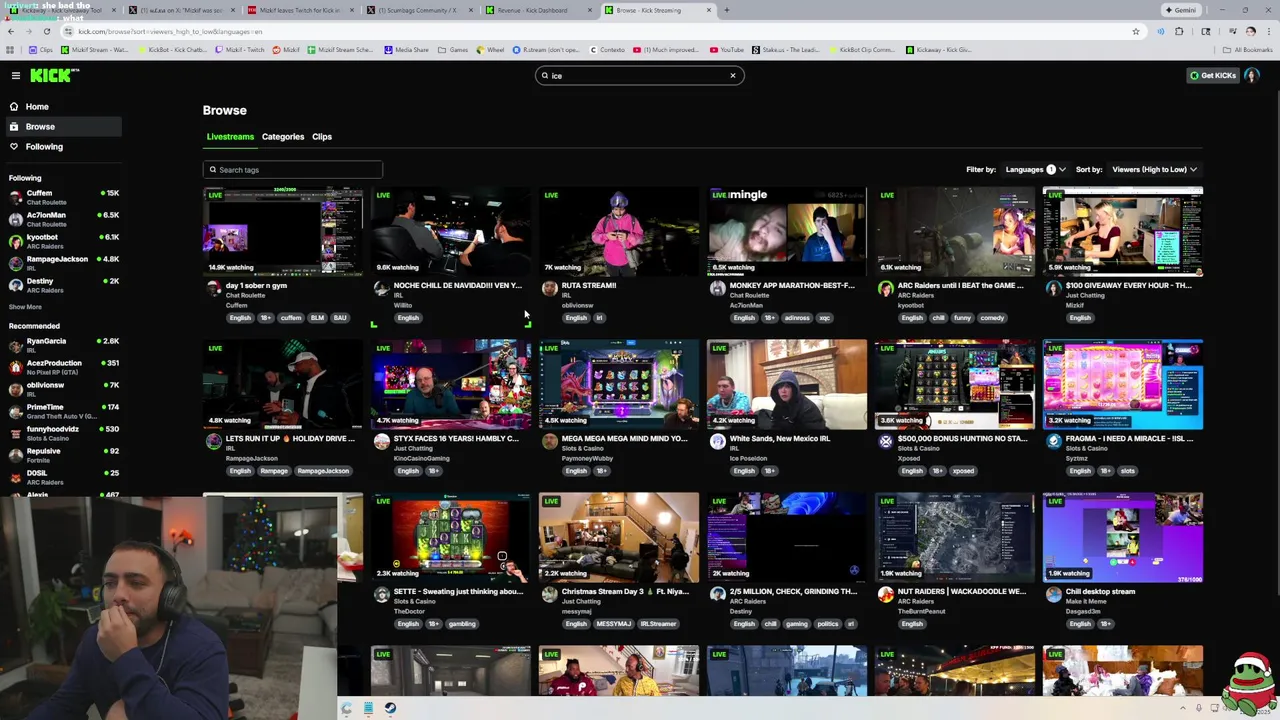Click kyootbot avatar under ARC Raiders stream
Screen dimensions: 1280x720
pos(886,289)
